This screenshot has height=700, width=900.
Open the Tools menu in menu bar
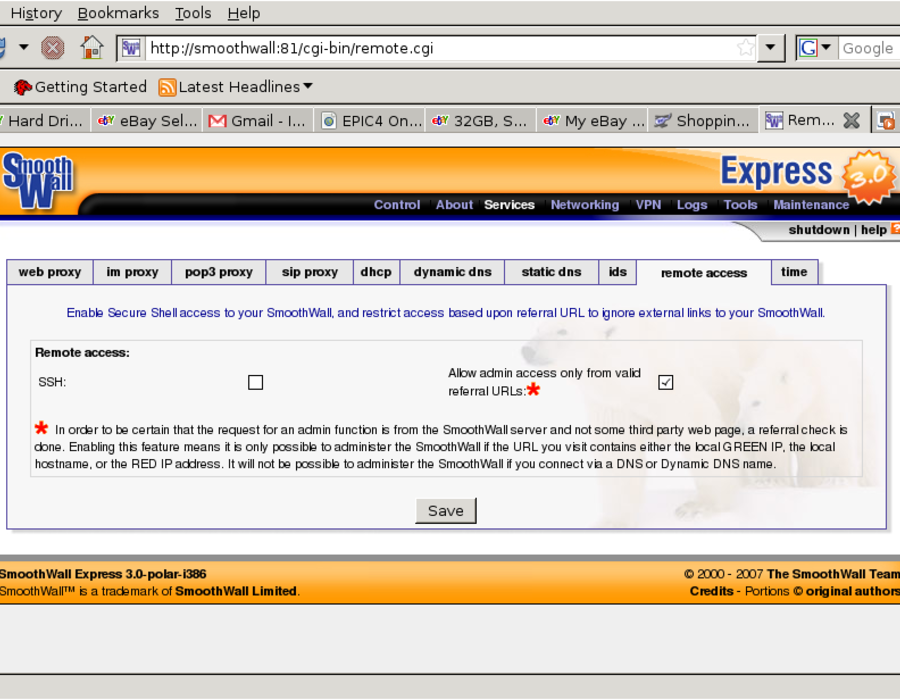[193, 13]
